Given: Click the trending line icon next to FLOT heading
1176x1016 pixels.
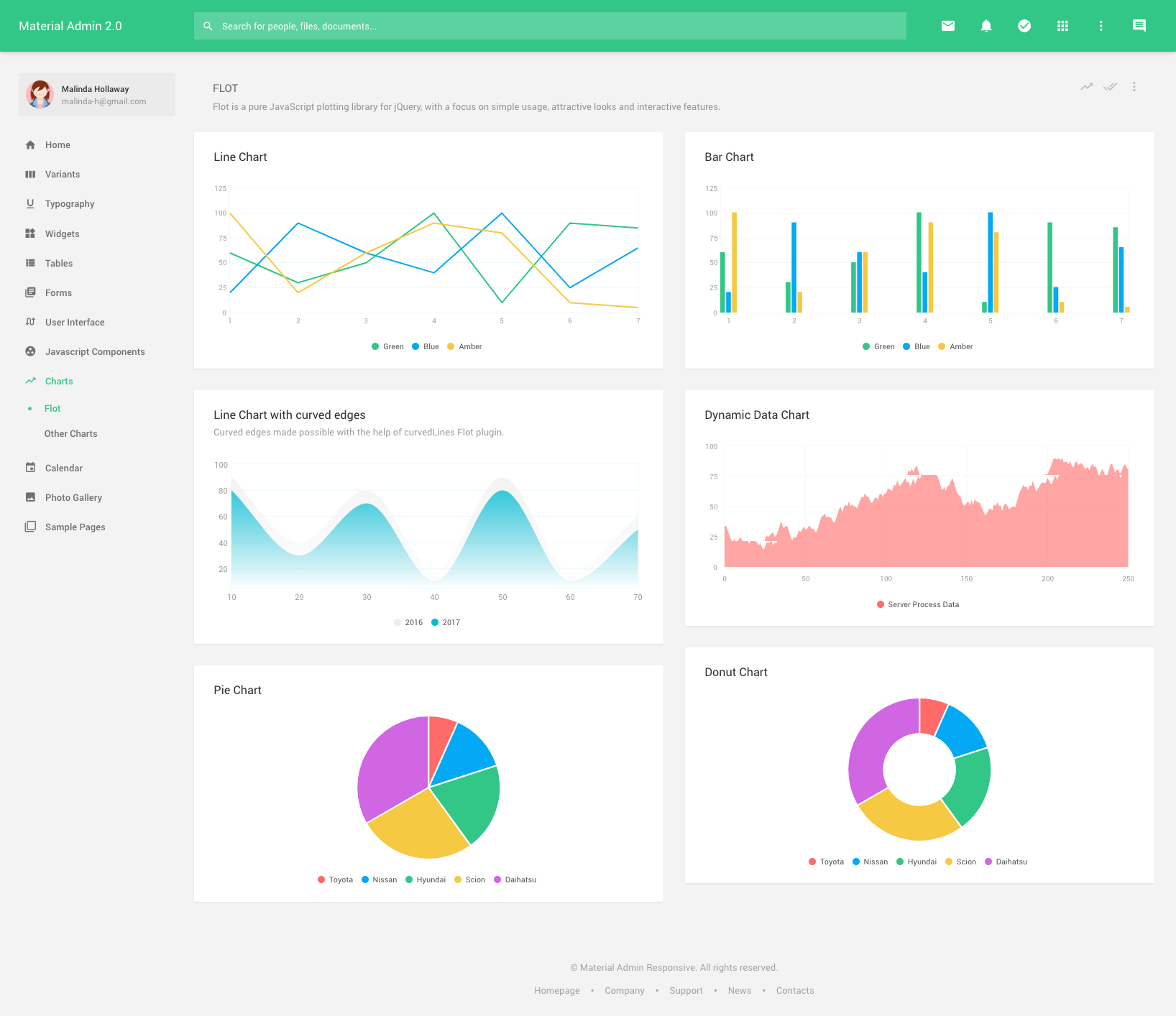Looking at the screenshot, I should [1086, 86].
